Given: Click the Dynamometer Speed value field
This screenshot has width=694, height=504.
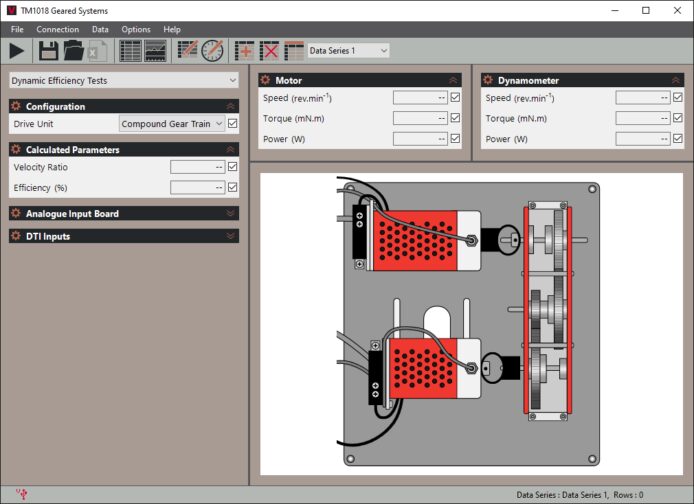Looking at the screenshot, I should click(643, 97).
